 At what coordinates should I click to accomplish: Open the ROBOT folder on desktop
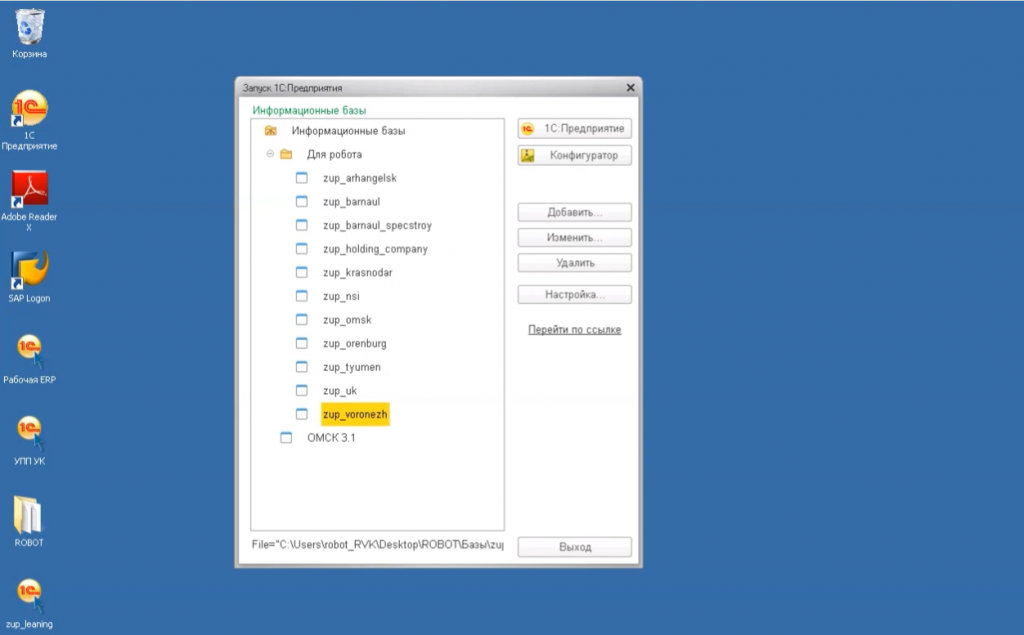29,521
